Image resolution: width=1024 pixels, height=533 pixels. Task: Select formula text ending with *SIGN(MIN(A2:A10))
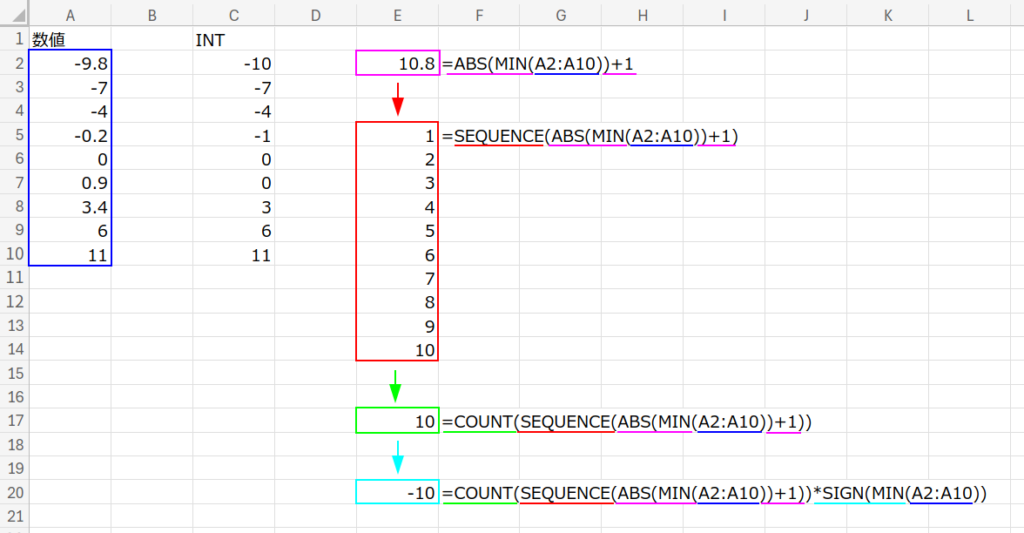pos(714,492)
